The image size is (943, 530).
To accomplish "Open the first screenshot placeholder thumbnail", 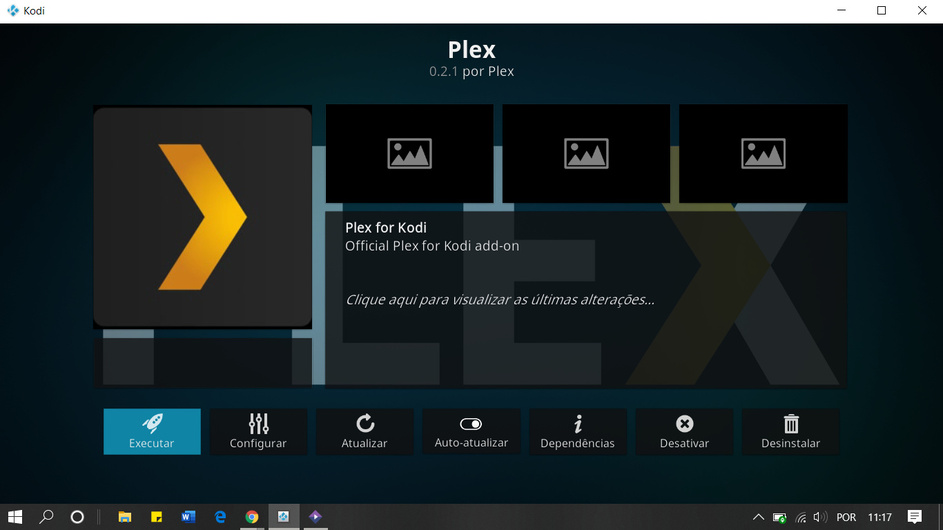I will (x=410, y=153).
